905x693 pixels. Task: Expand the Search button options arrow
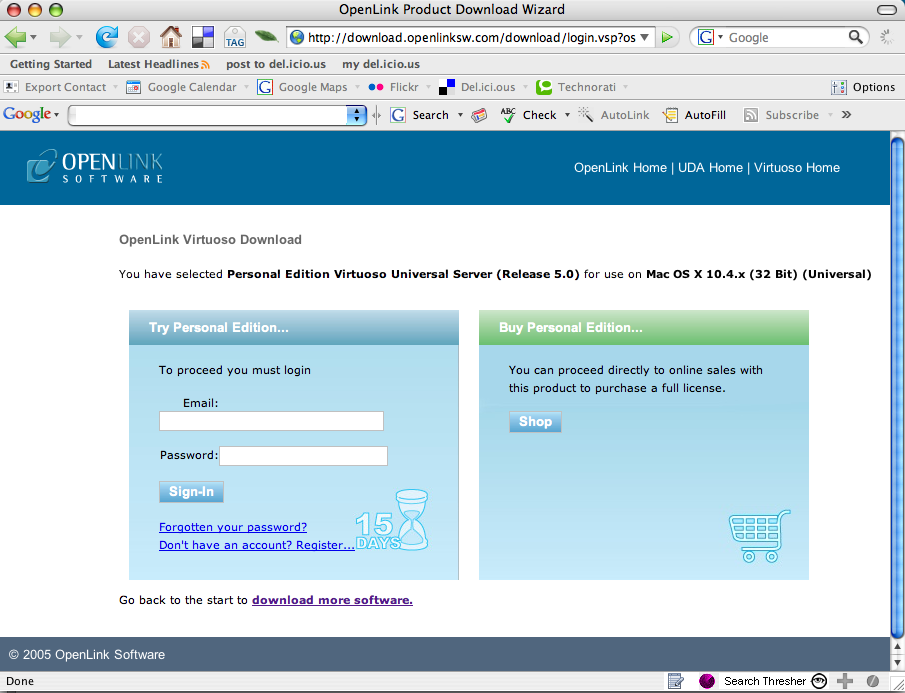pos(460,115)
